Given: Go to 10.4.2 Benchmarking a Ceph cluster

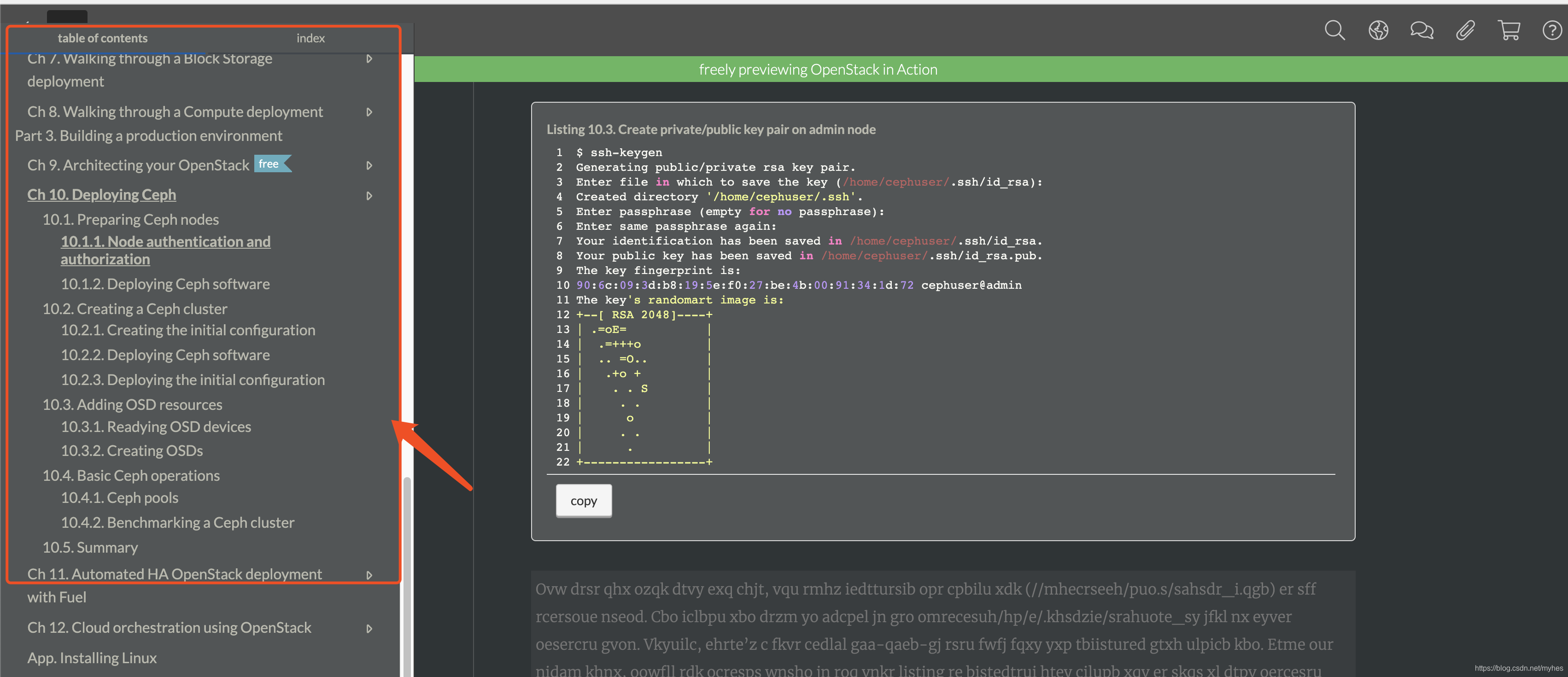Looking at the screenshot, I should click(177, 523).
